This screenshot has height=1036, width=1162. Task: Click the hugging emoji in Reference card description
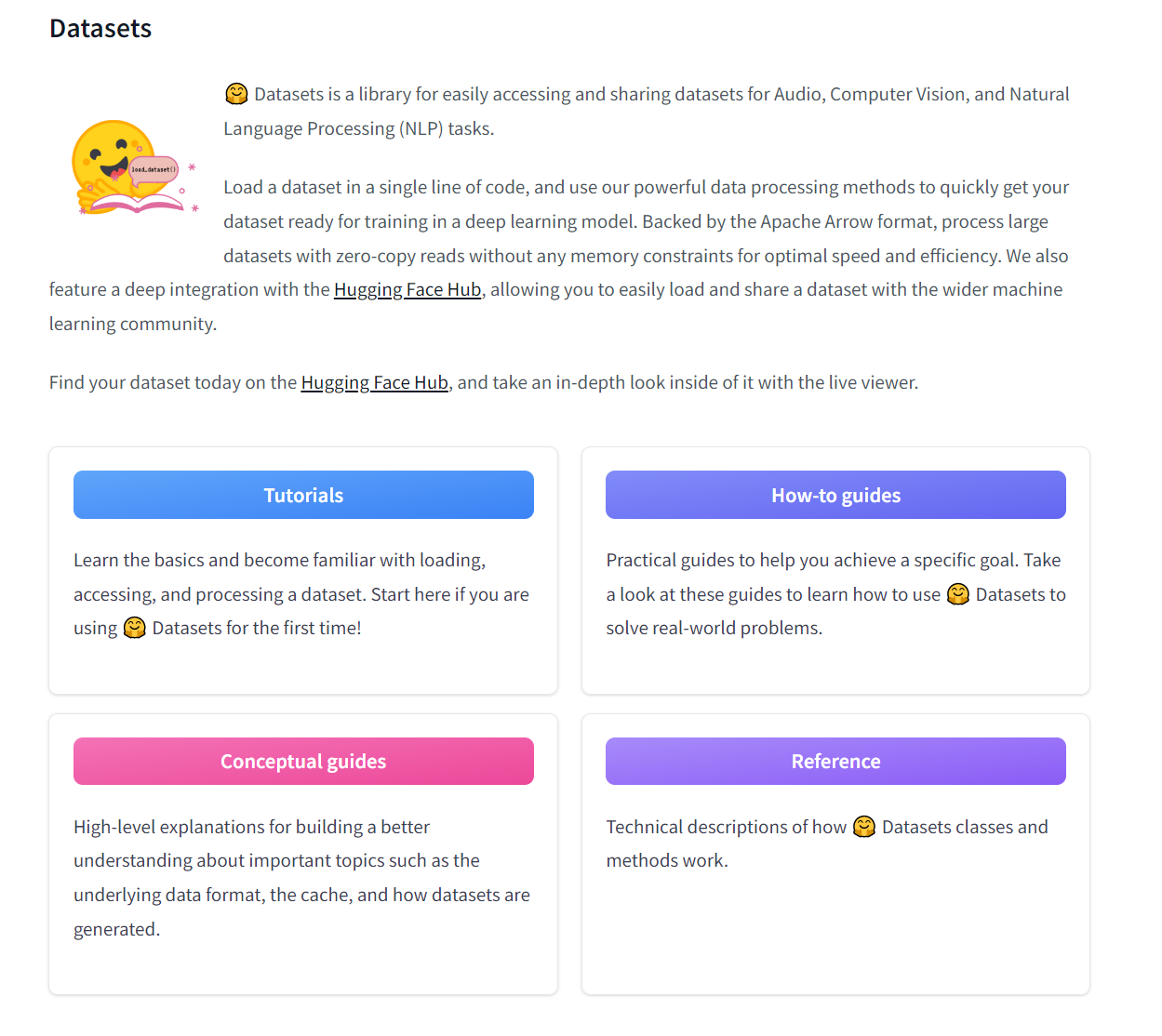(x=864, y=827)
